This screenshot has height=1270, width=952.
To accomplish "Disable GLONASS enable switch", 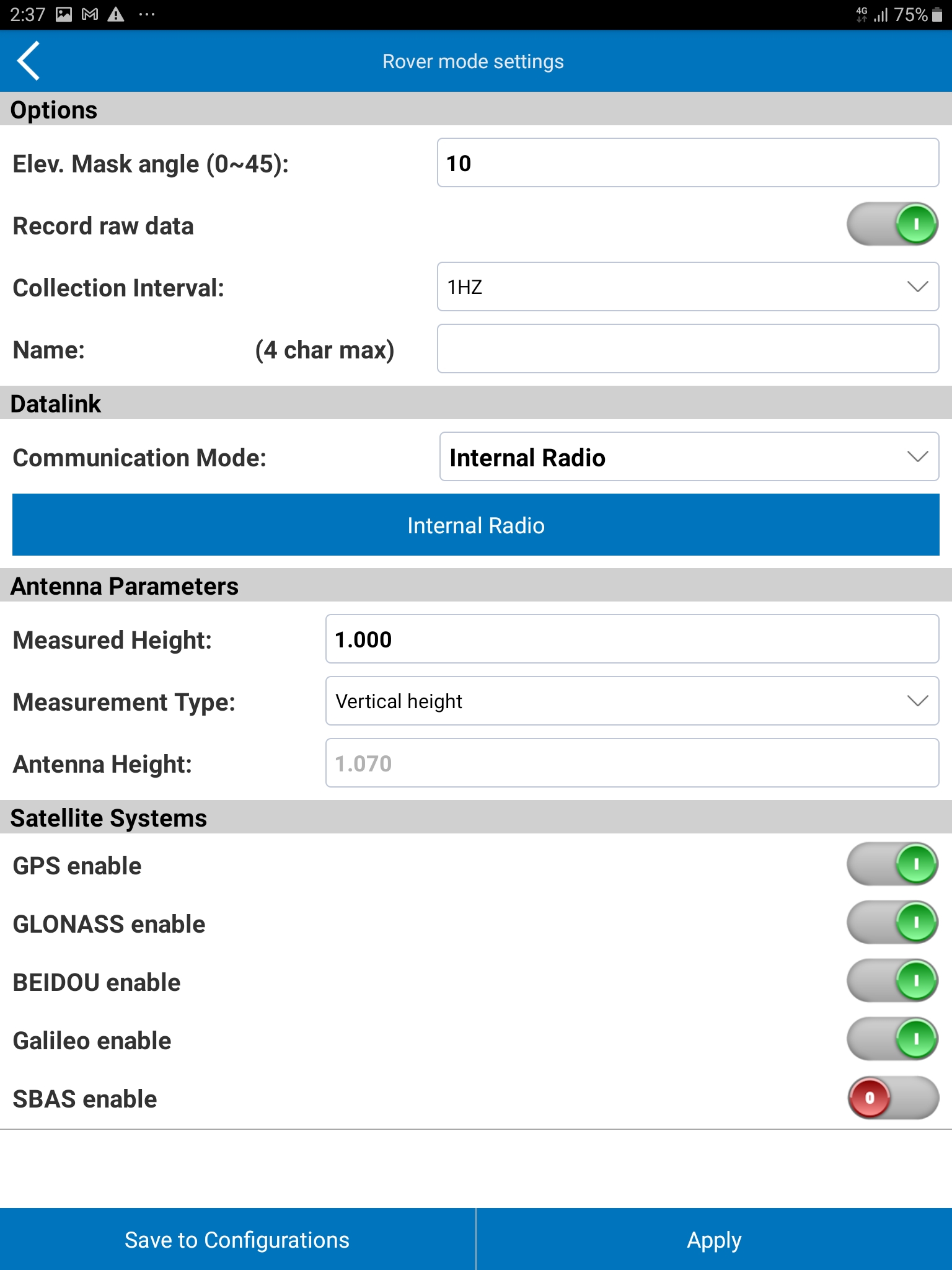I will (892, 922).
